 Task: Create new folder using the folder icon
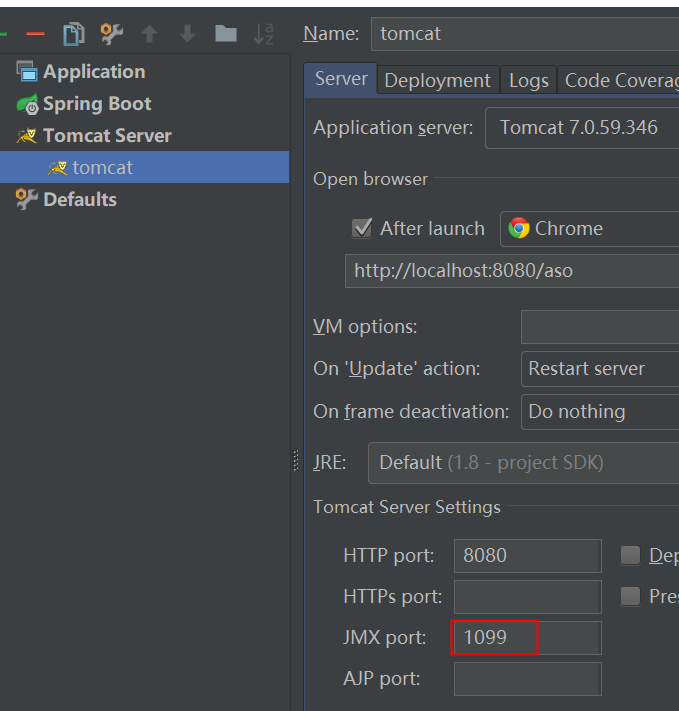point(225,34)
